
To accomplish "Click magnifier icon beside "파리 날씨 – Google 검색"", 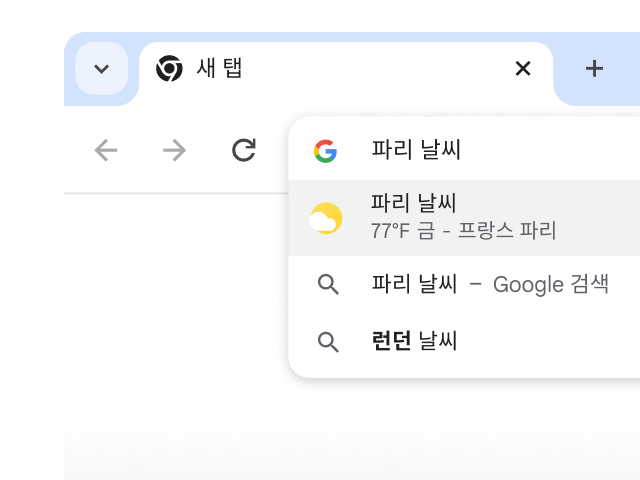I will click(328, 284).
